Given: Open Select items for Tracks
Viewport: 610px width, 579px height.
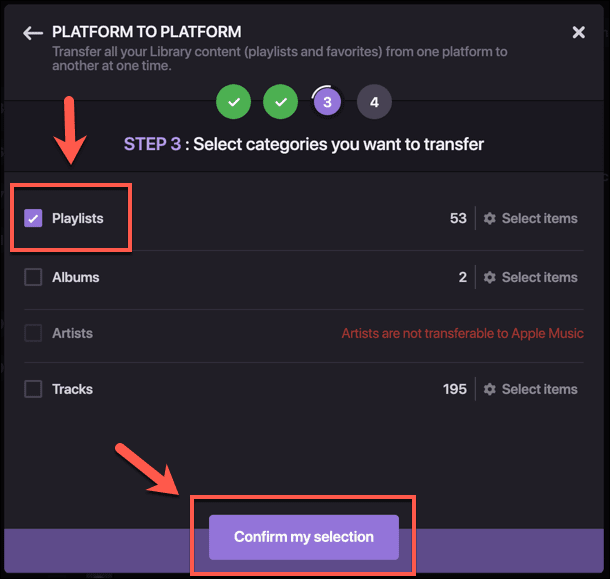Looking at the screenshot, I should pyautogui.click(x=539, y=389).
